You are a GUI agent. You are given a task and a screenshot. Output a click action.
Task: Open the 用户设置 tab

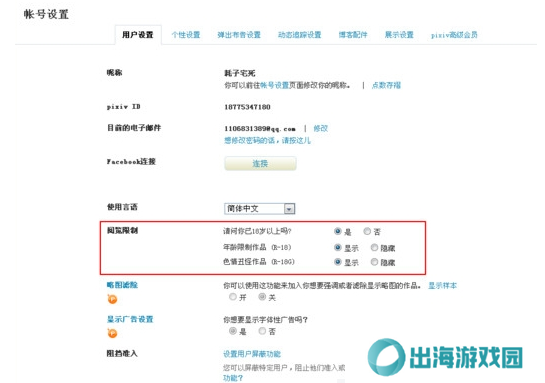click(138, 35)
